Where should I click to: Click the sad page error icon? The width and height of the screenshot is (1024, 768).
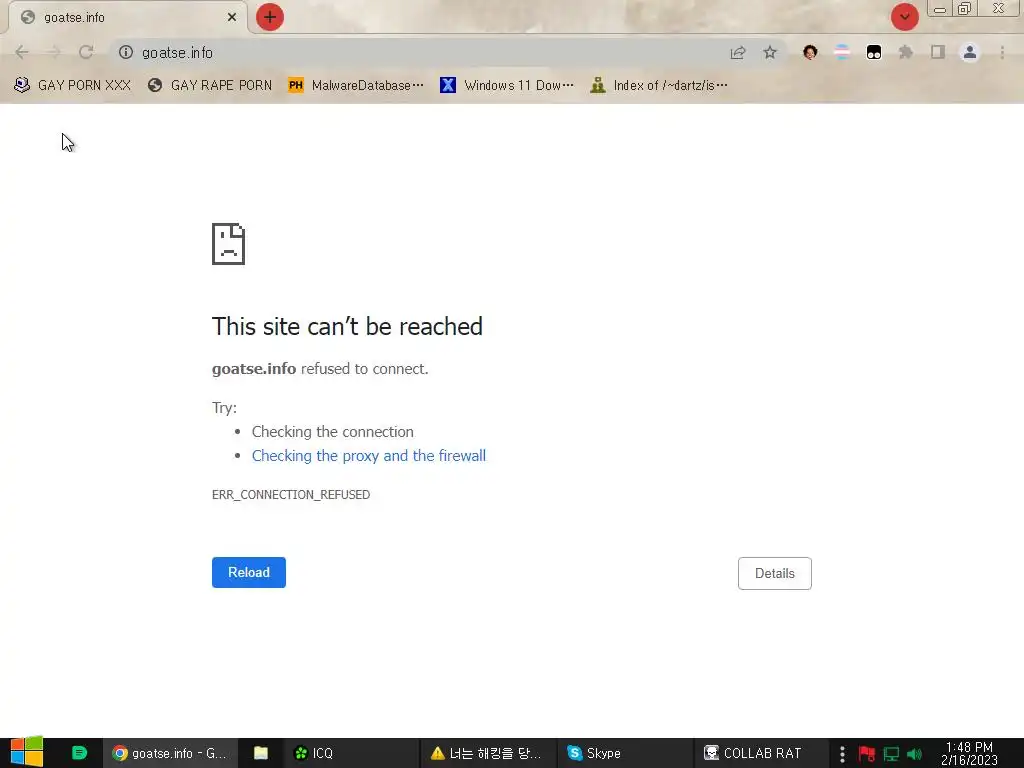(229, 244)
